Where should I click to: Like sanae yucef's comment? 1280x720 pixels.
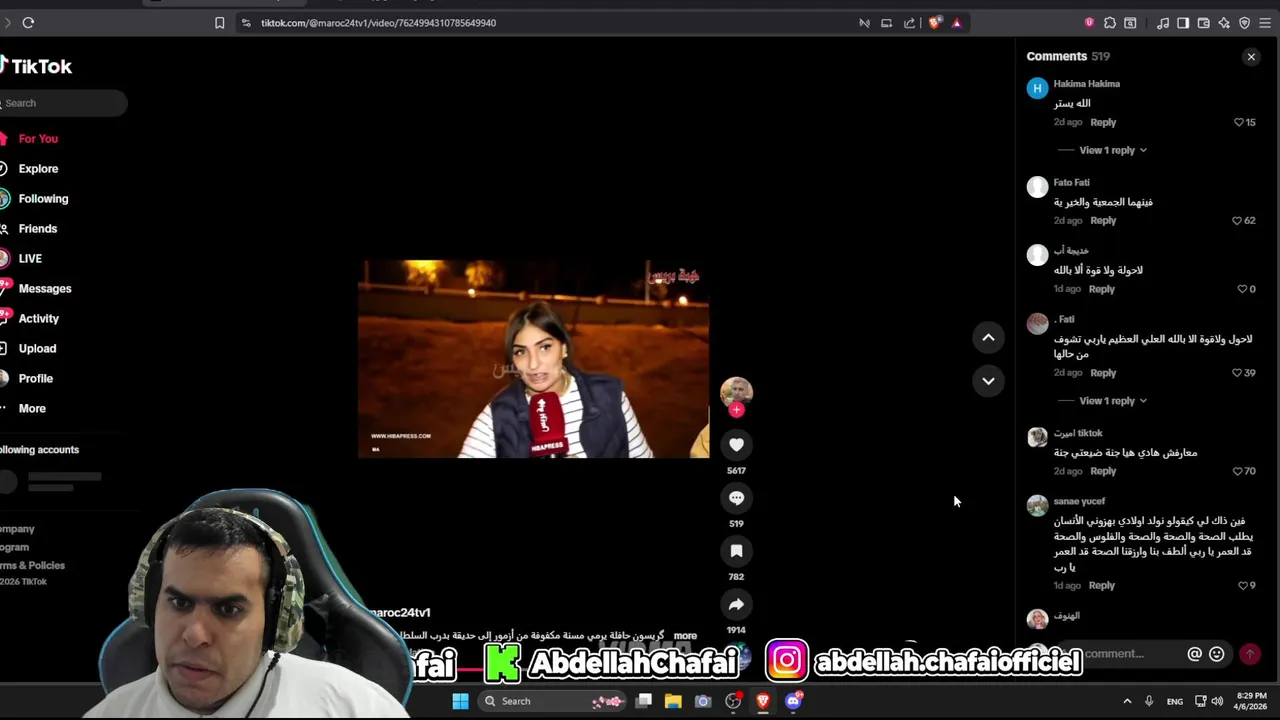(x=1243, y=586)
